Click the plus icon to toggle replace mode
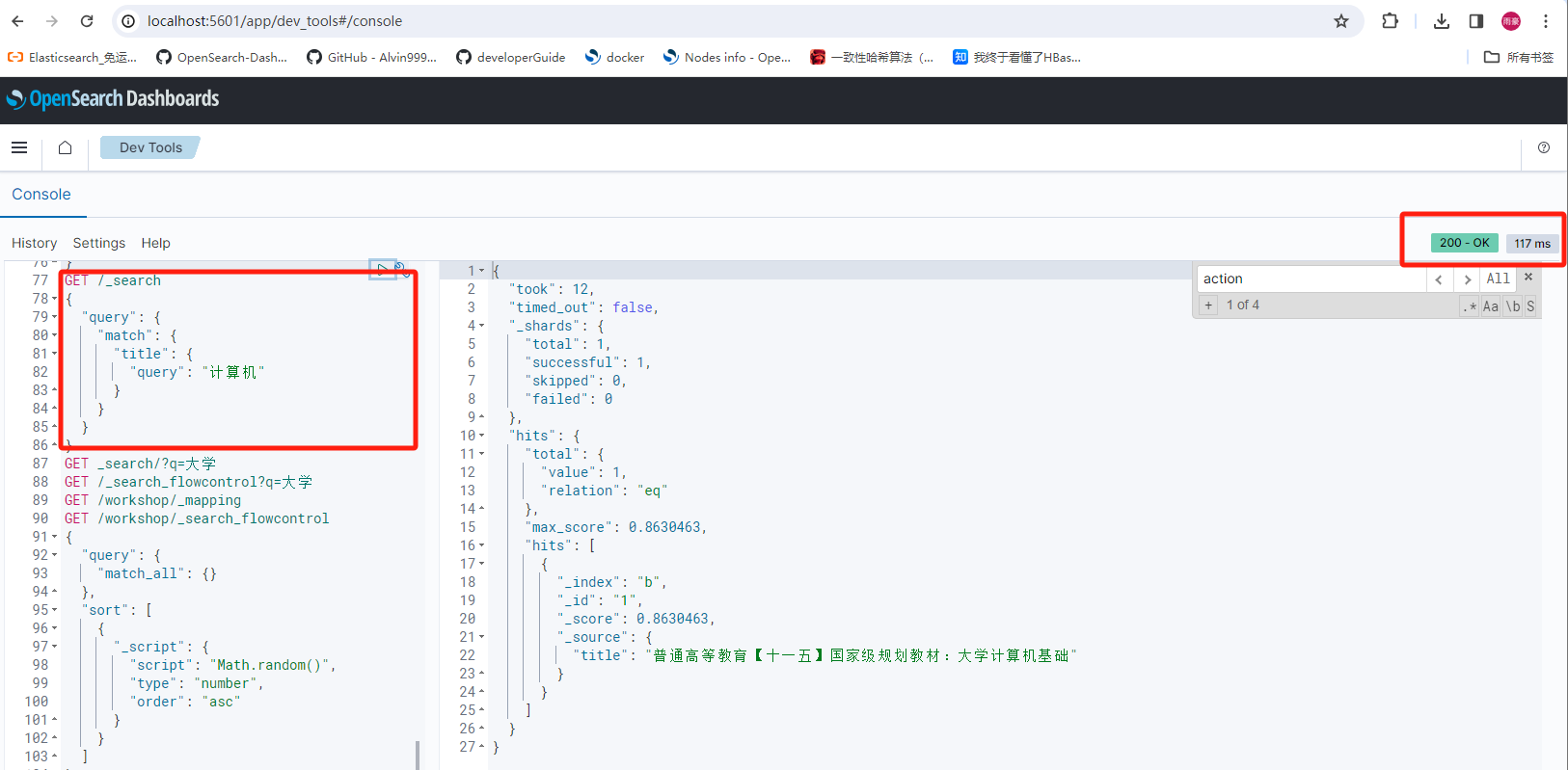The width and height of the screenshot is (1568, 770). tap(1208, 305)
